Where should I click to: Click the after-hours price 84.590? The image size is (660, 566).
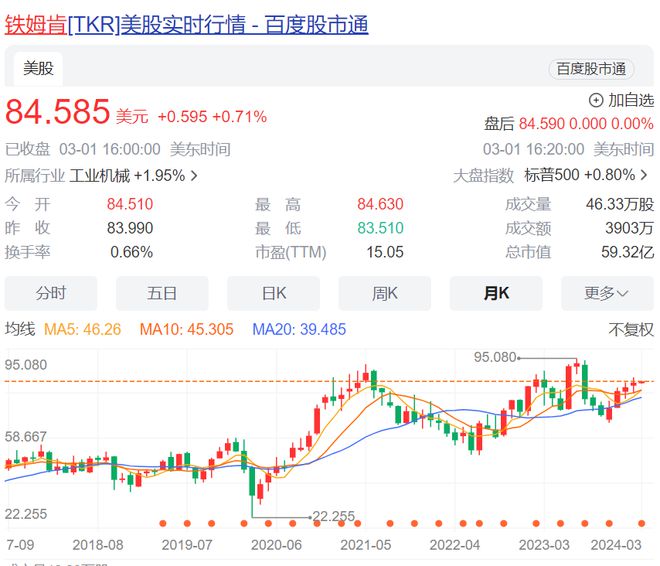pos(541,124)
